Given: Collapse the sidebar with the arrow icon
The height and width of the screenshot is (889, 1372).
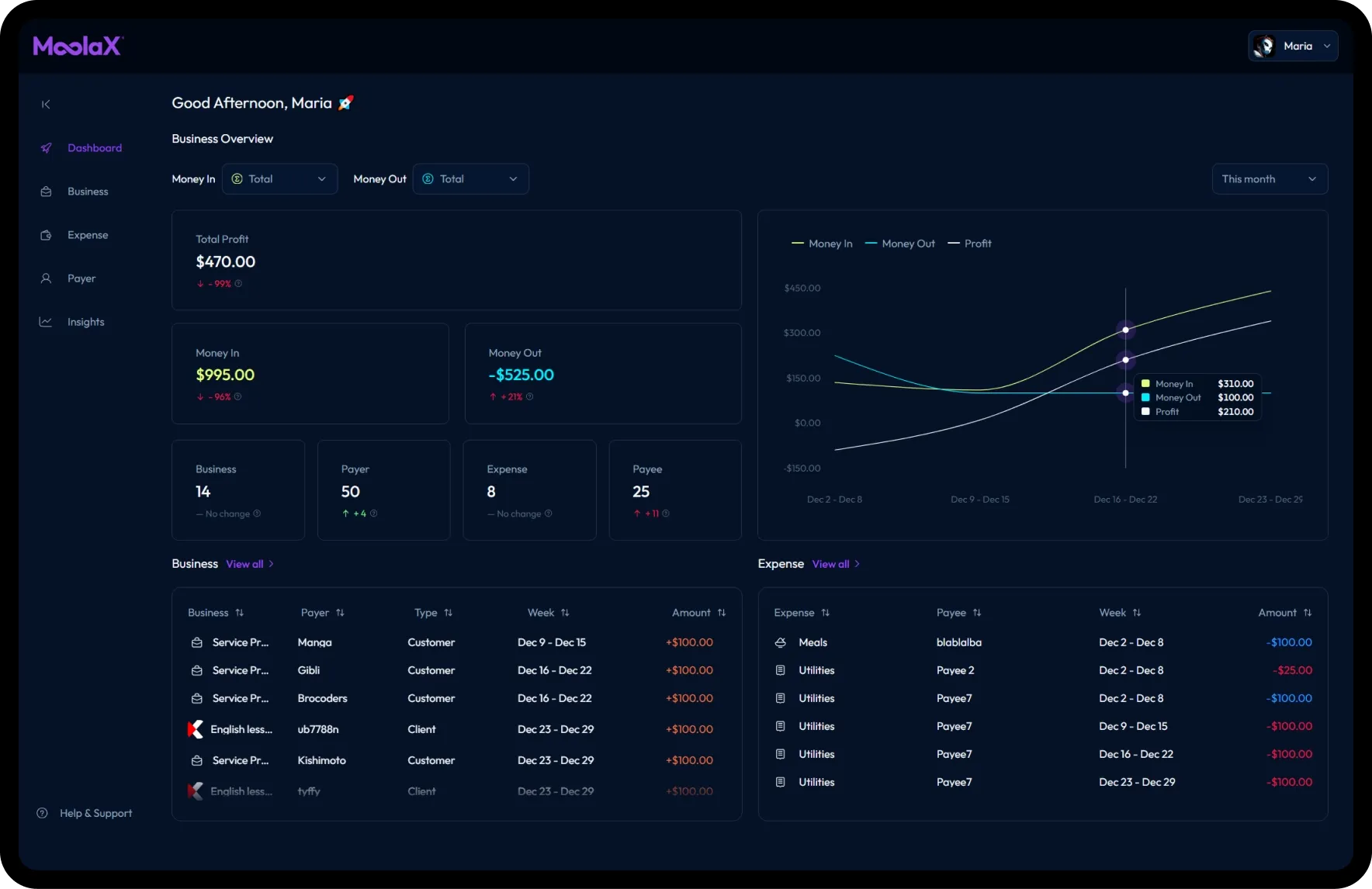Looking at the screenshot, I should [46, 104].
